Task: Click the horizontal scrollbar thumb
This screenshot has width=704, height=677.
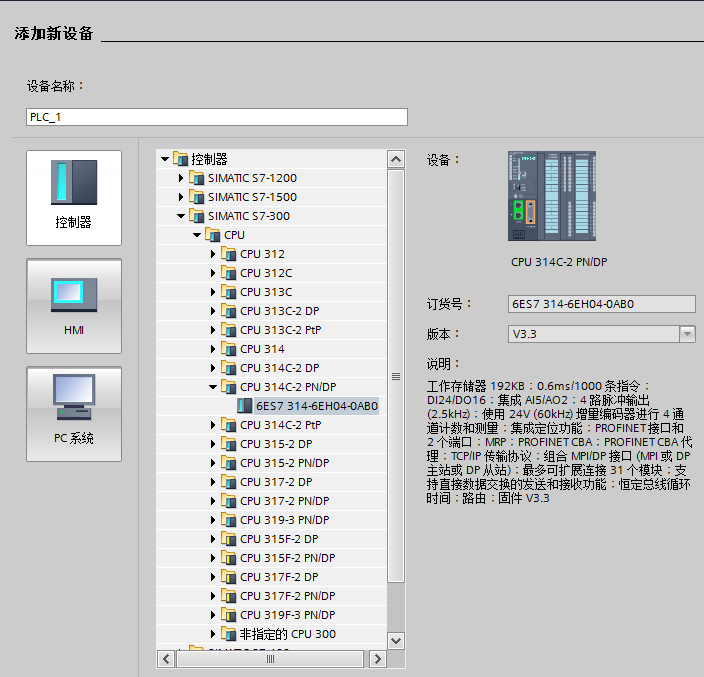Action: tap(270, 659)
